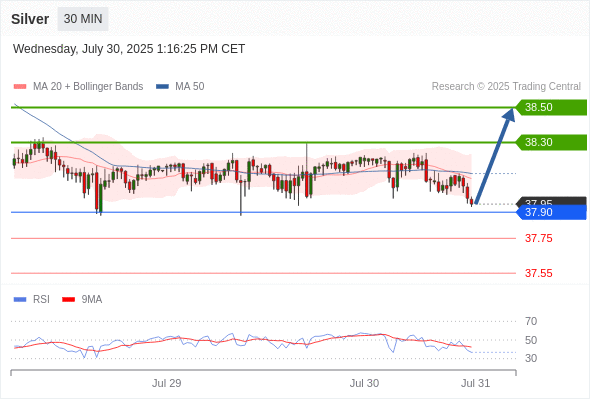The height and width of the screenshot is (400, 590).
Task: Click the 30 MIN timeframe badge
Action: (x=83, y=19)
